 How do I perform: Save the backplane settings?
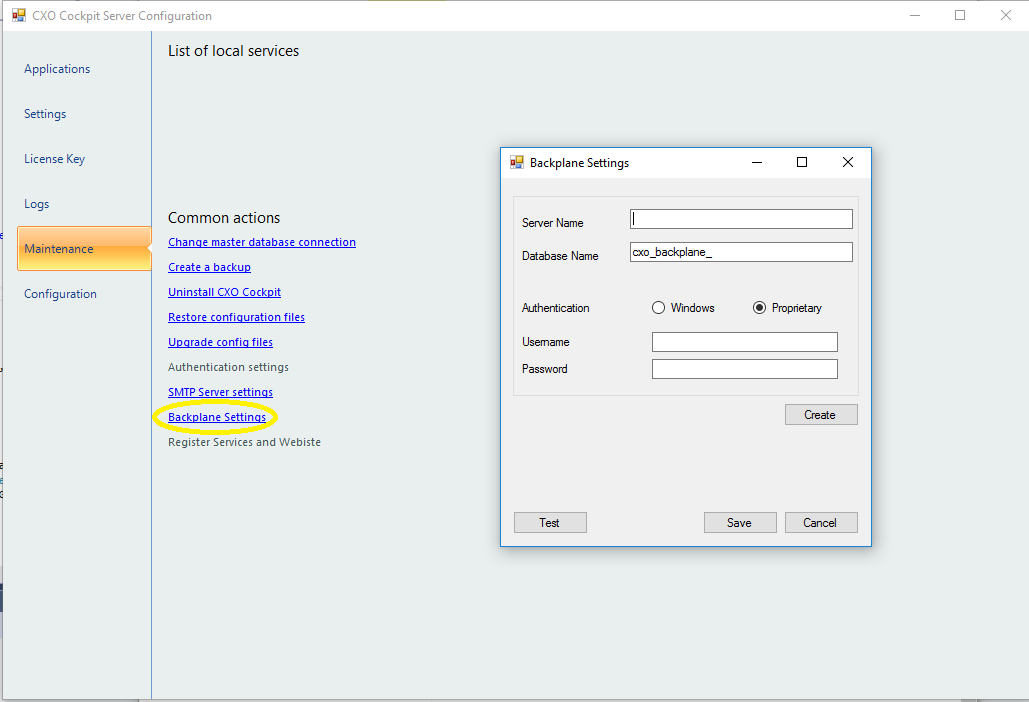pos(740,523)
